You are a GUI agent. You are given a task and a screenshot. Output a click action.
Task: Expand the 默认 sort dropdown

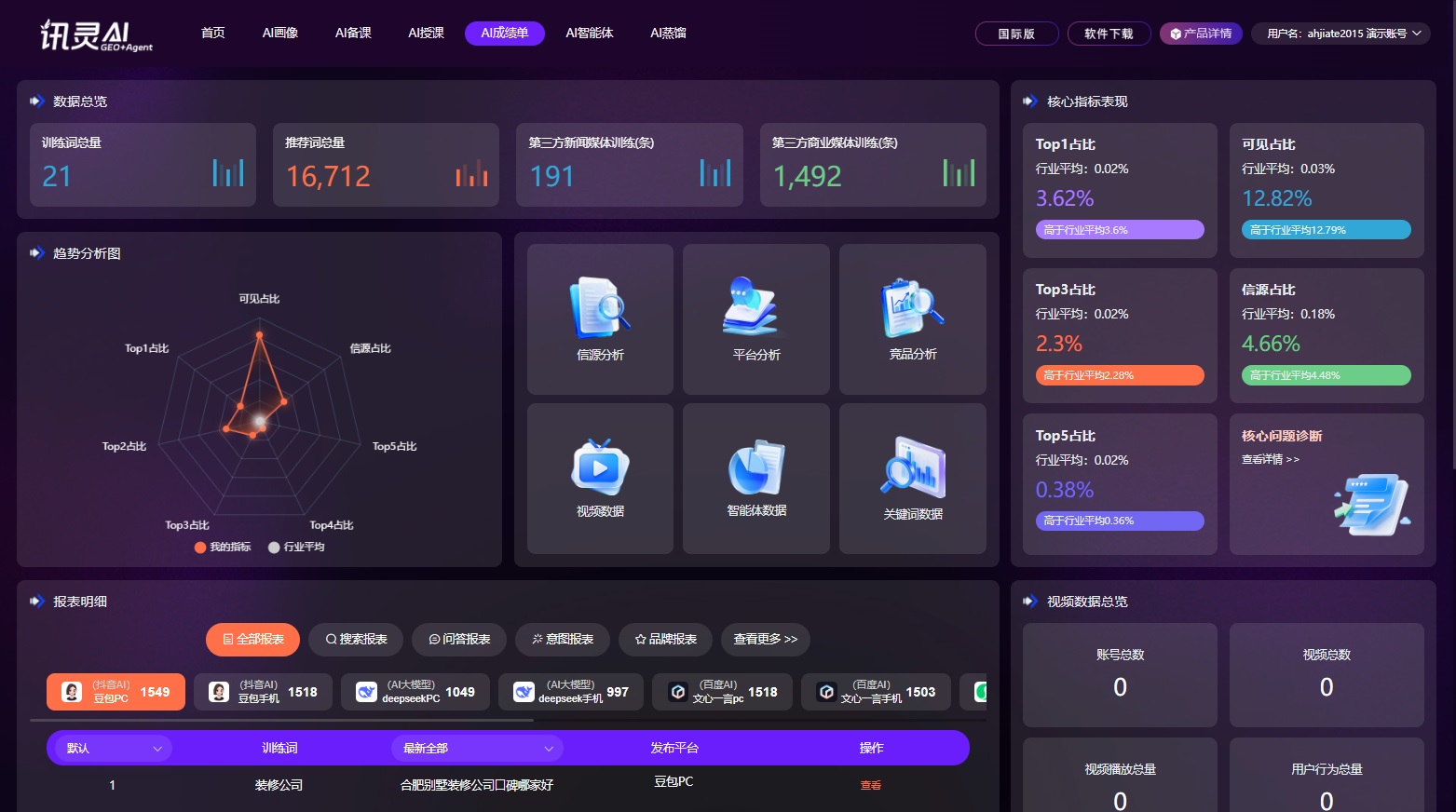coord(110,748)
